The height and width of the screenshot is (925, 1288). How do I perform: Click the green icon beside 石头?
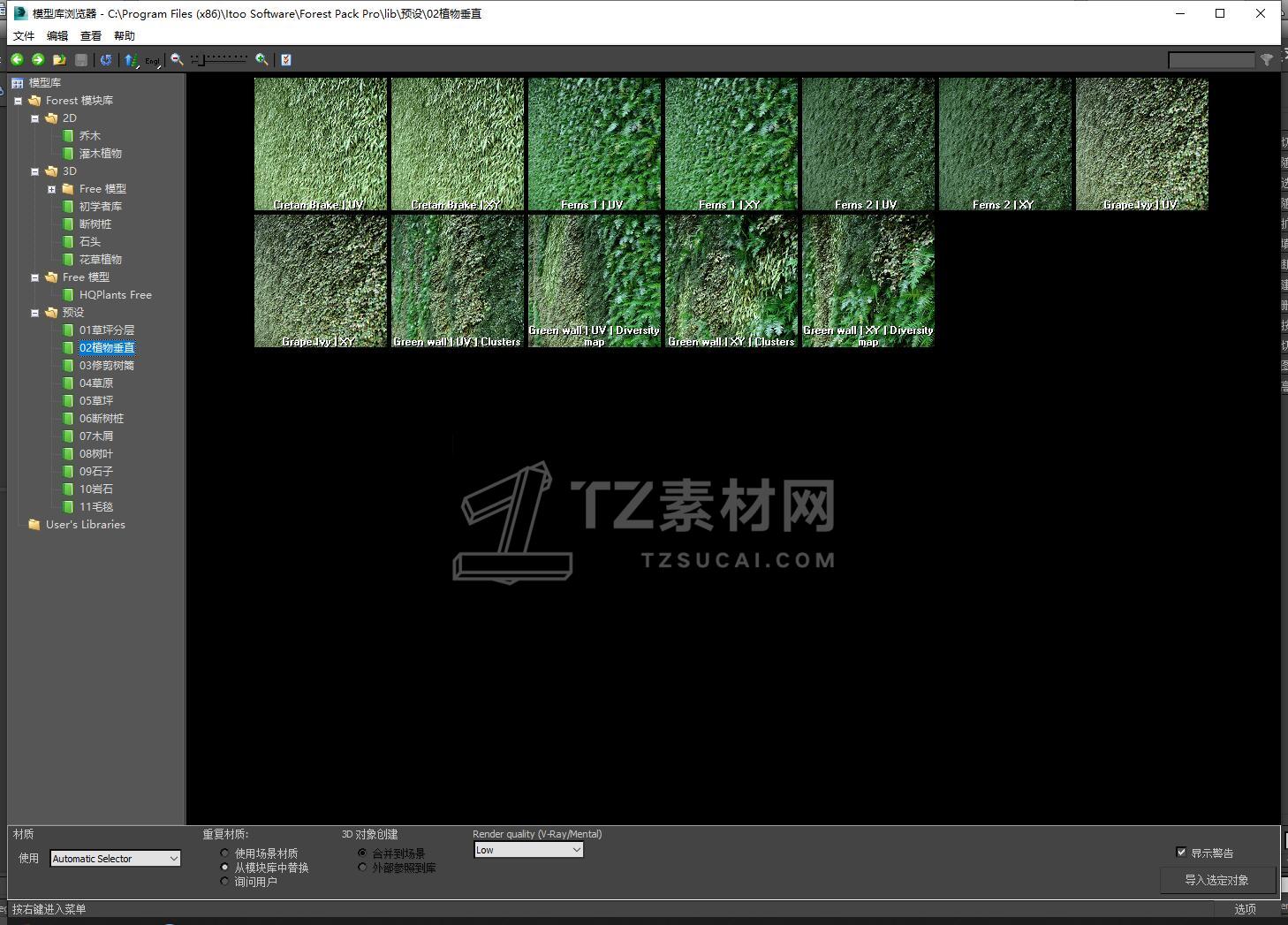(x=68, y=242)
